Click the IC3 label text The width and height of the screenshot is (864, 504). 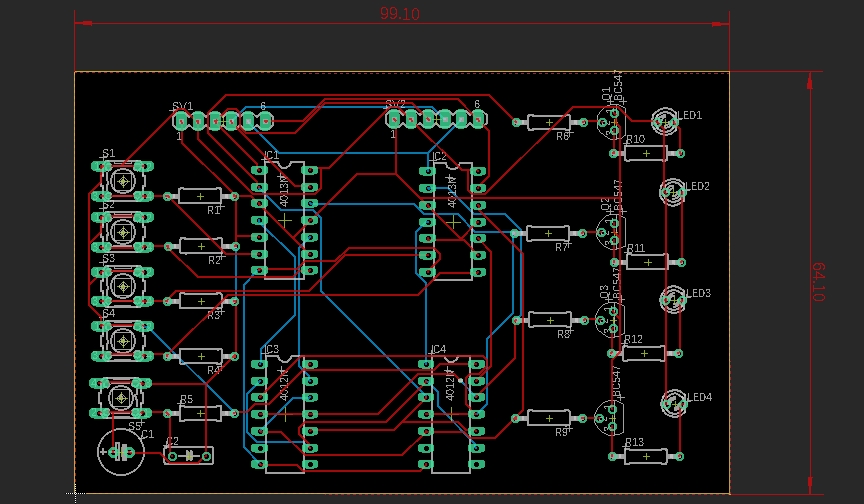[272, 349]
